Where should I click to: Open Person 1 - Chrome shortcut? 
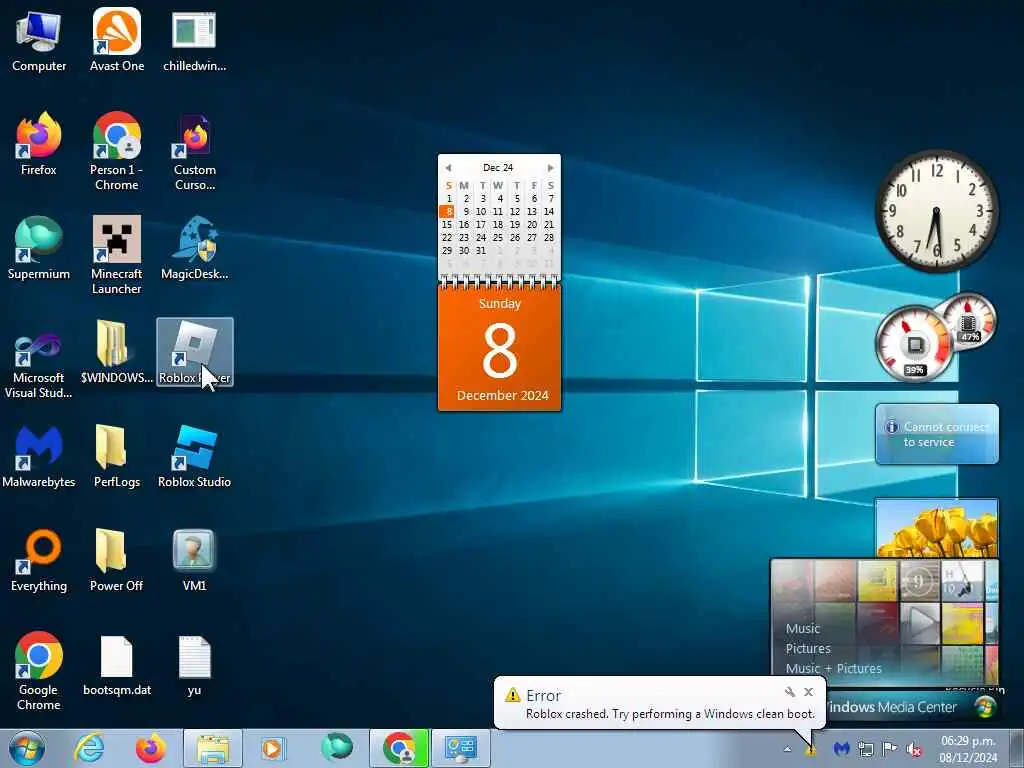(x=117, y=152)
